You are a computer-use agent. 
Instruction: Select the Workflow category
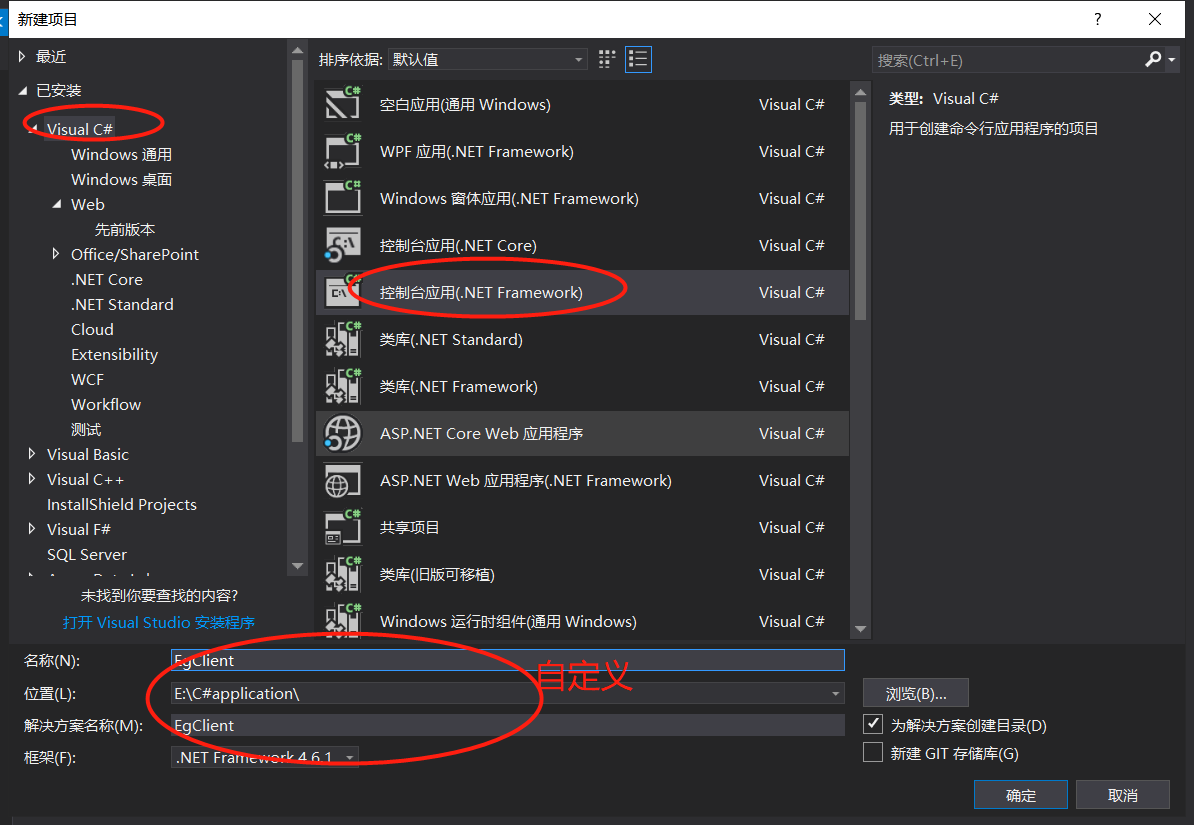coord(106,405)
